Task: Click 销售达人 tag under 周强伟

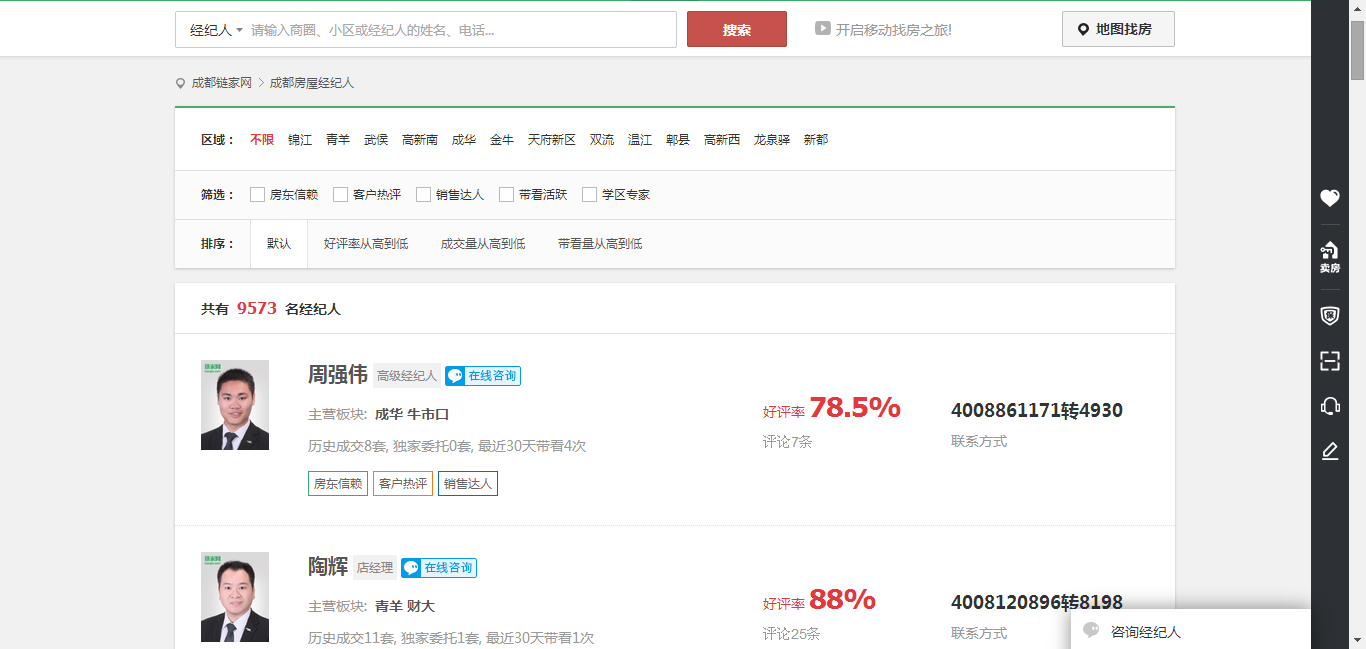Action: 468,484
